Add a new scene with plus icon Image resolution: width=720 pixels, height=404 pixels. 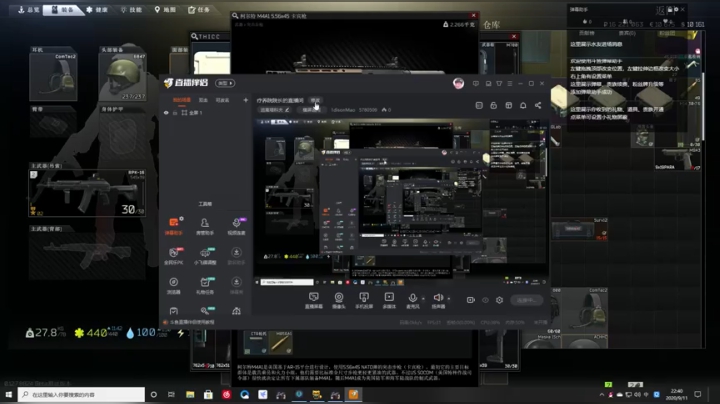click(245, 100)
